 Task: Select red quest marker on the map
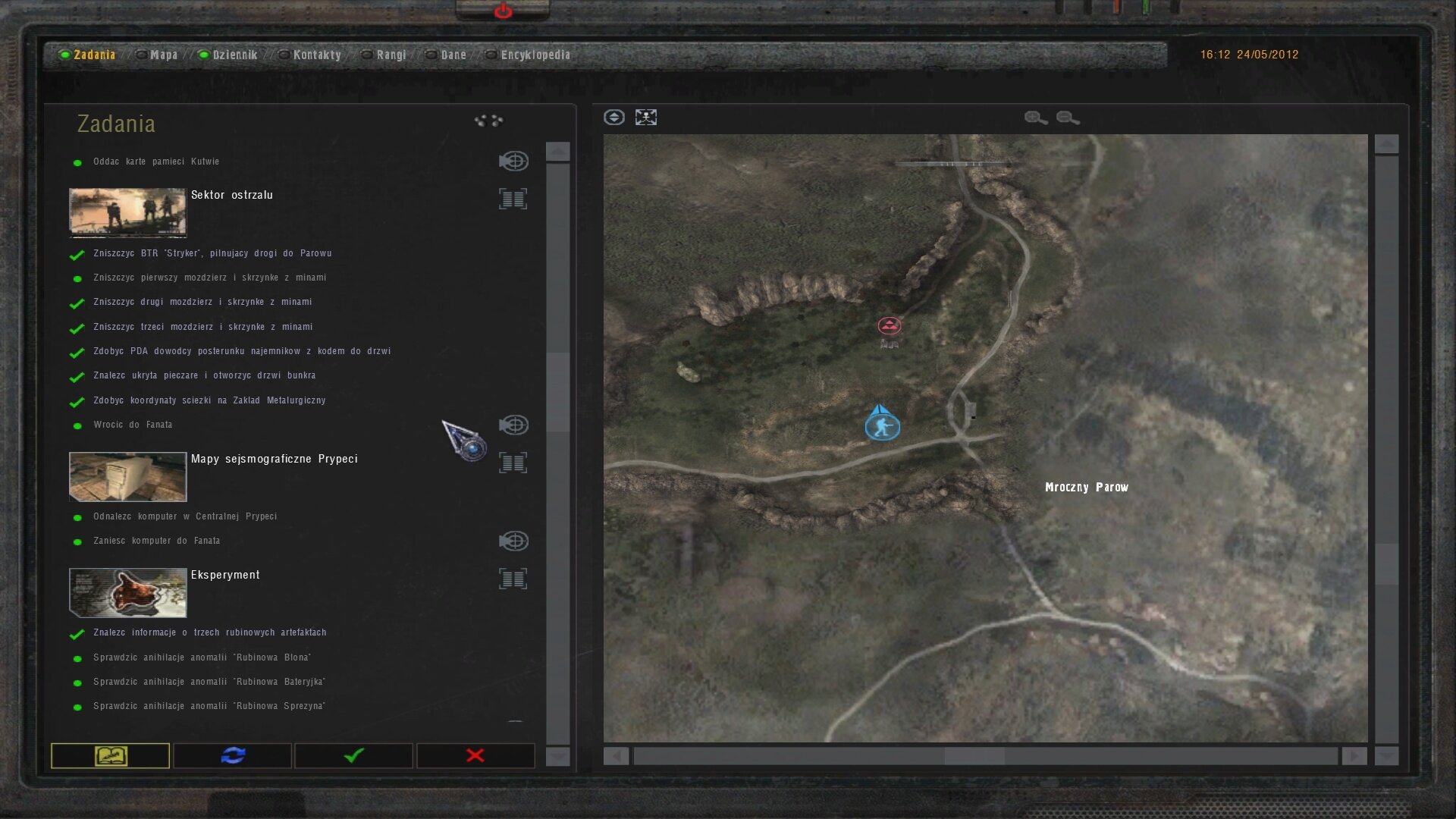(889, 326)
